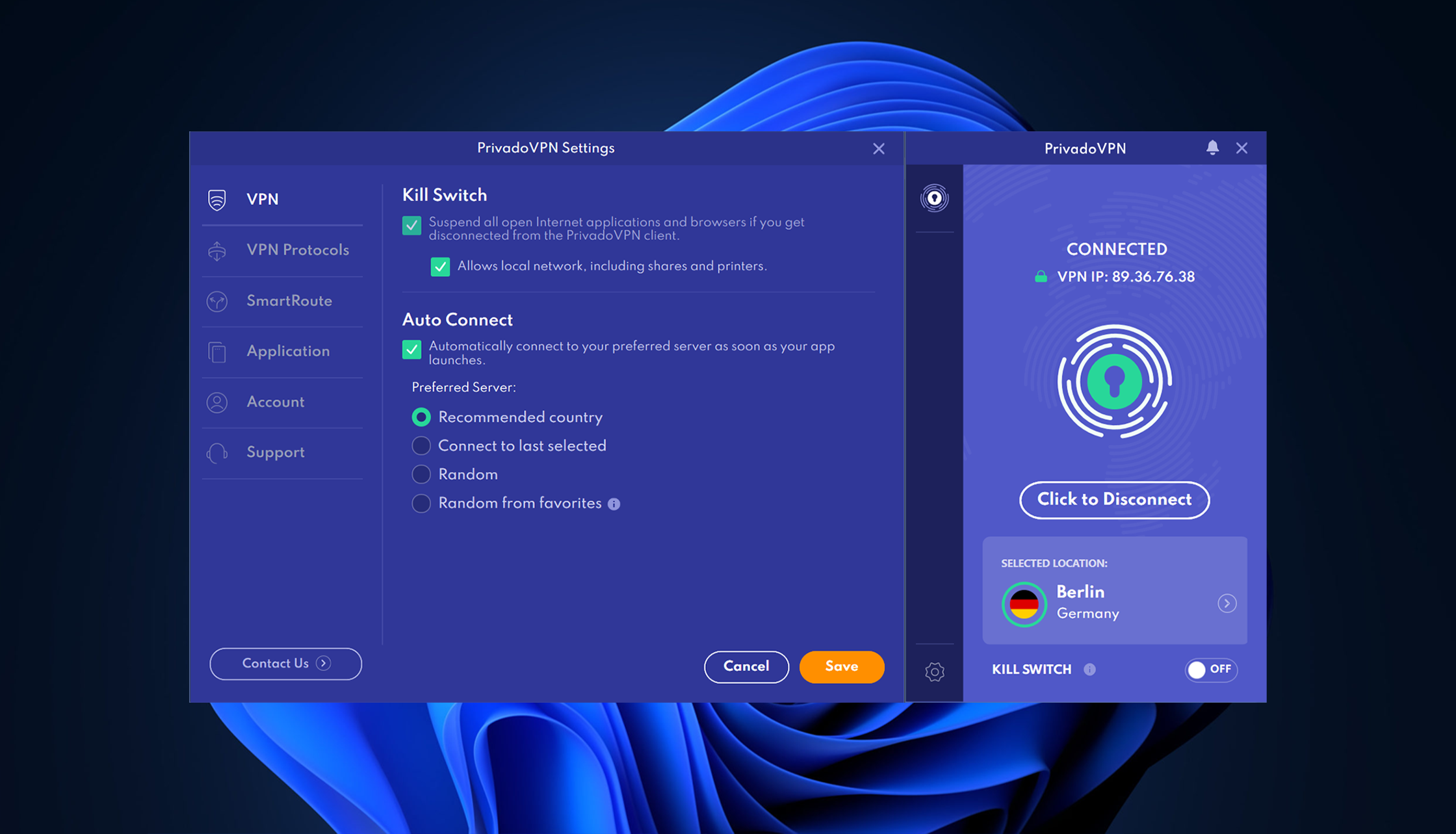The width and height of the screenshot is (1456, 834).
Task: Select the Random server radio option
Action: (421, 475)
